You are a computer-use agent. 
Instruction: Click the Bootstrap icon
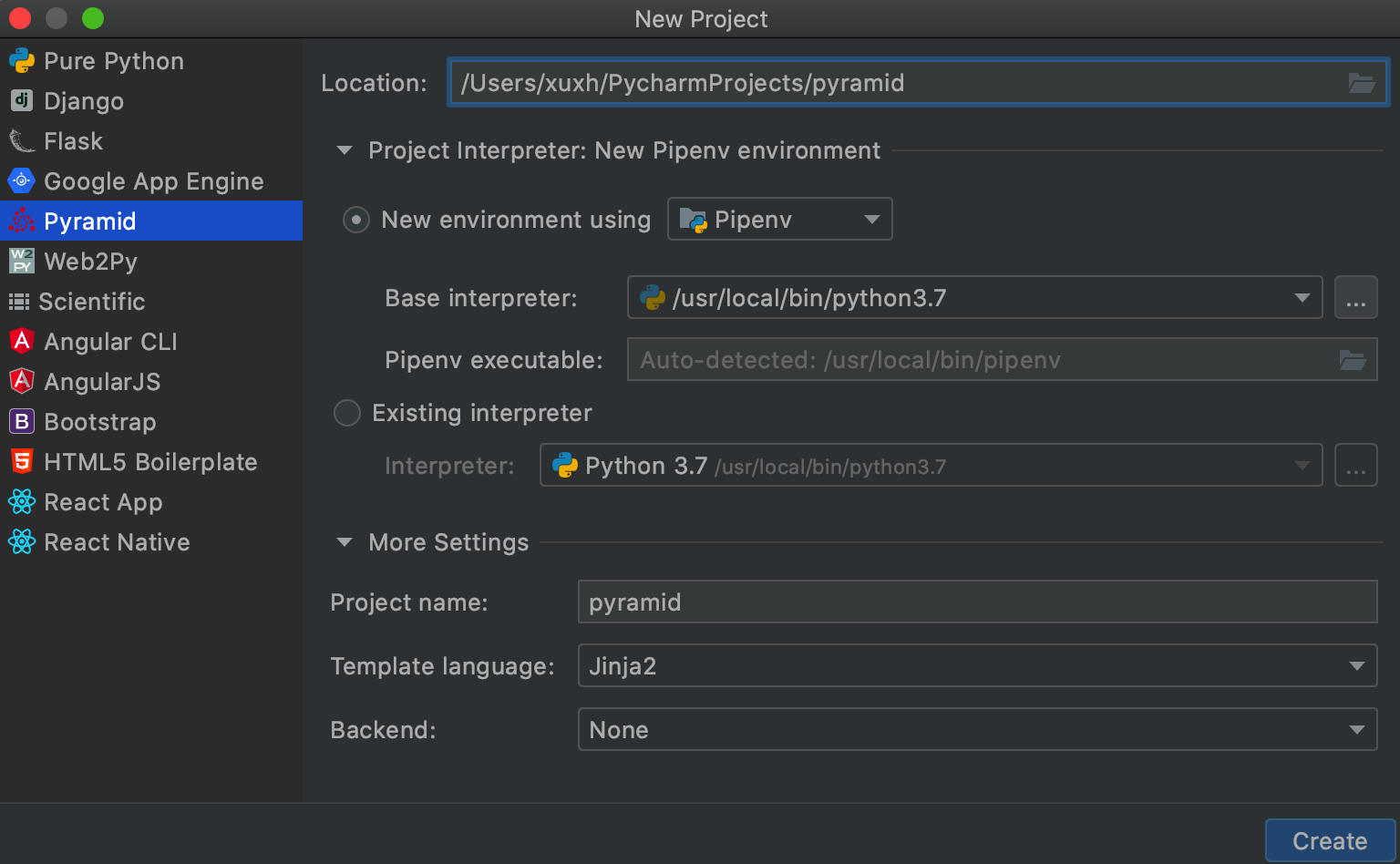[22, 422]
